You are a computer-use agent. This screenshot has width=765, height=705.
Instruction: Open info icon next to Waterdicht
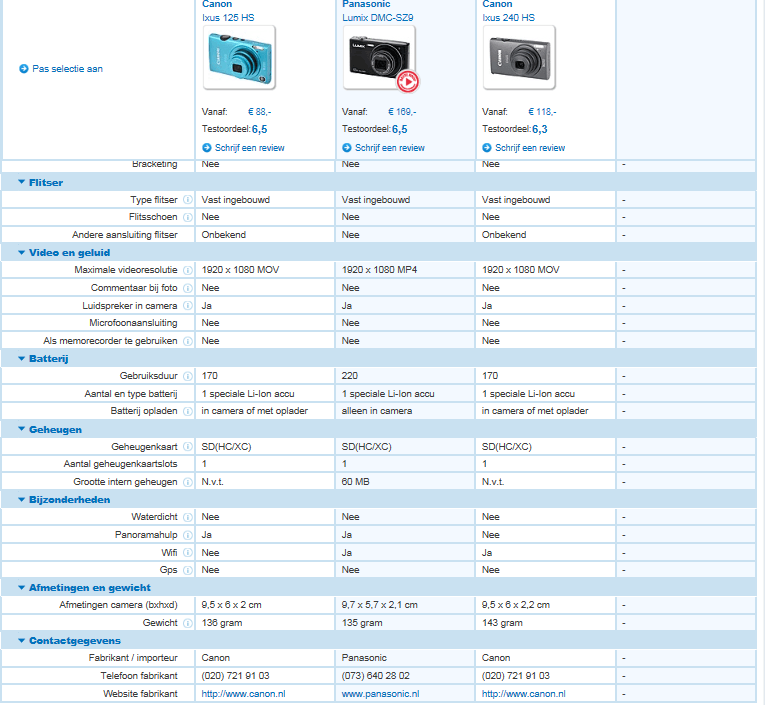(187, 517)
